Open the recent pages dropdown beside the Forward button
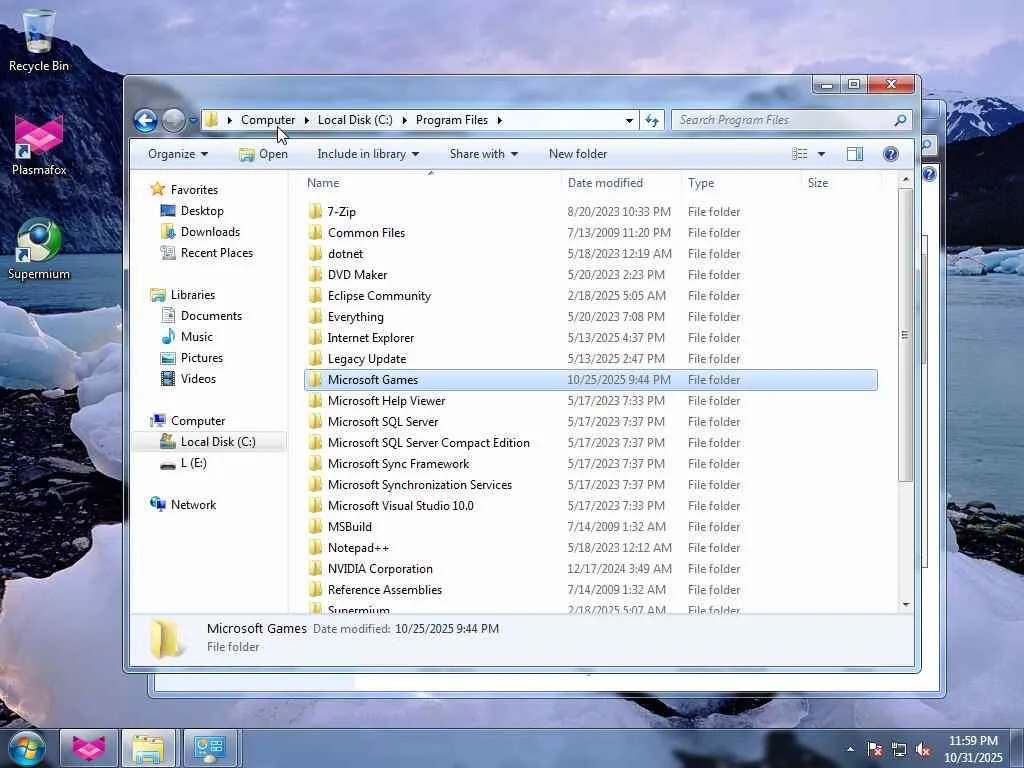Screen dimensions: 1024x768 pyautogui.click(x=193, y=120)
